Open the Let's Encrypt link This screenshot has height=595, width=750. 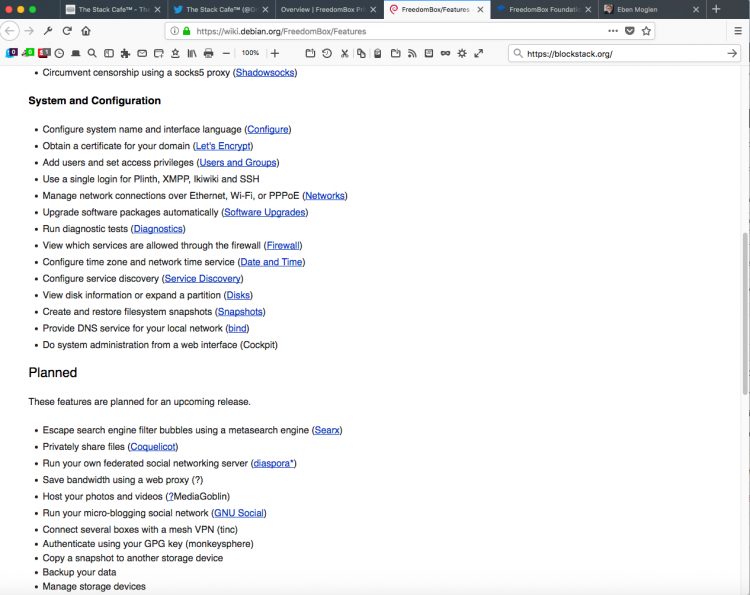coord(223,146)
